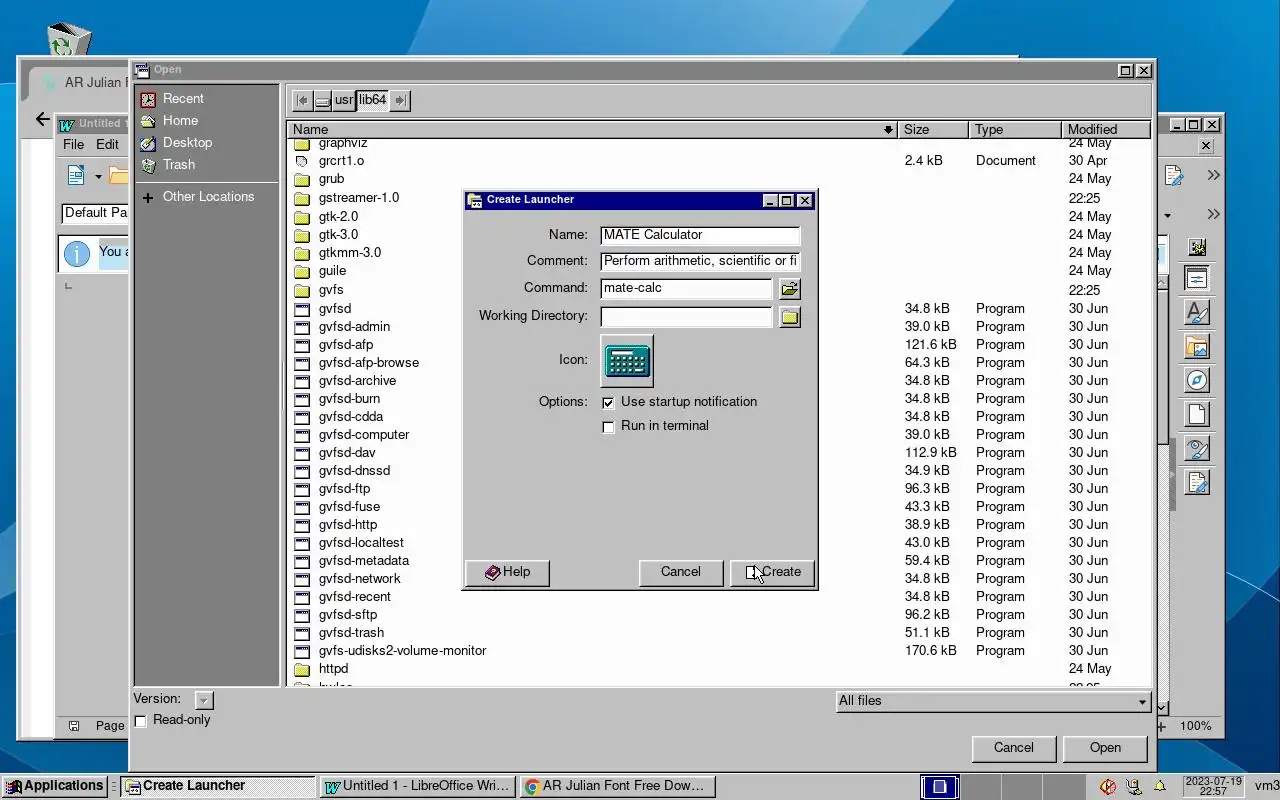Click the root drive button in path bar

[322, 100]
